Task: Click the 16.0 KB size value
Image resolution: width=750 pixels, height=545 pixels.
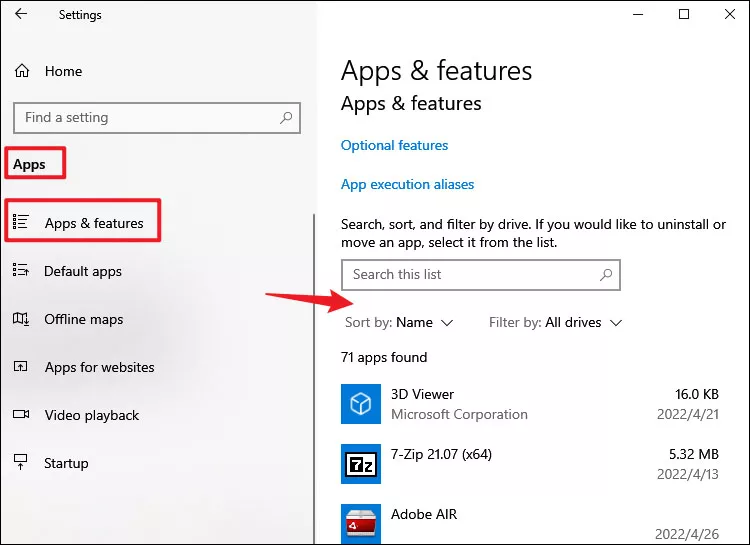Action: 696,394
